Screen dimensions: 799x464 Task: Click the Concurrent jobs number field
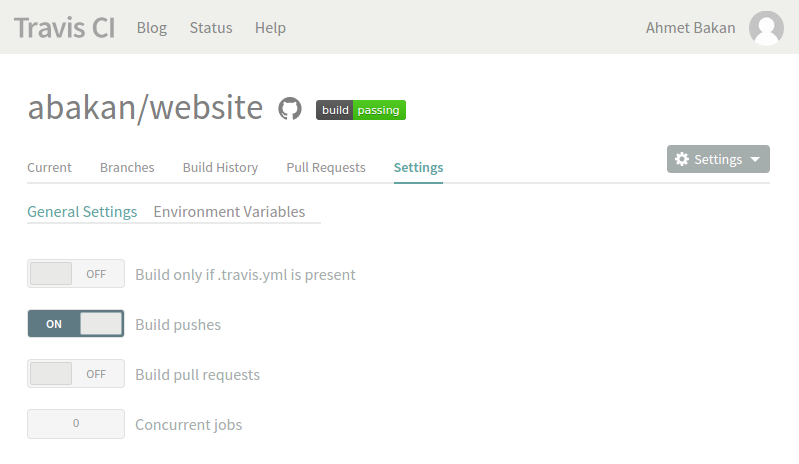[x=76, y=424]
